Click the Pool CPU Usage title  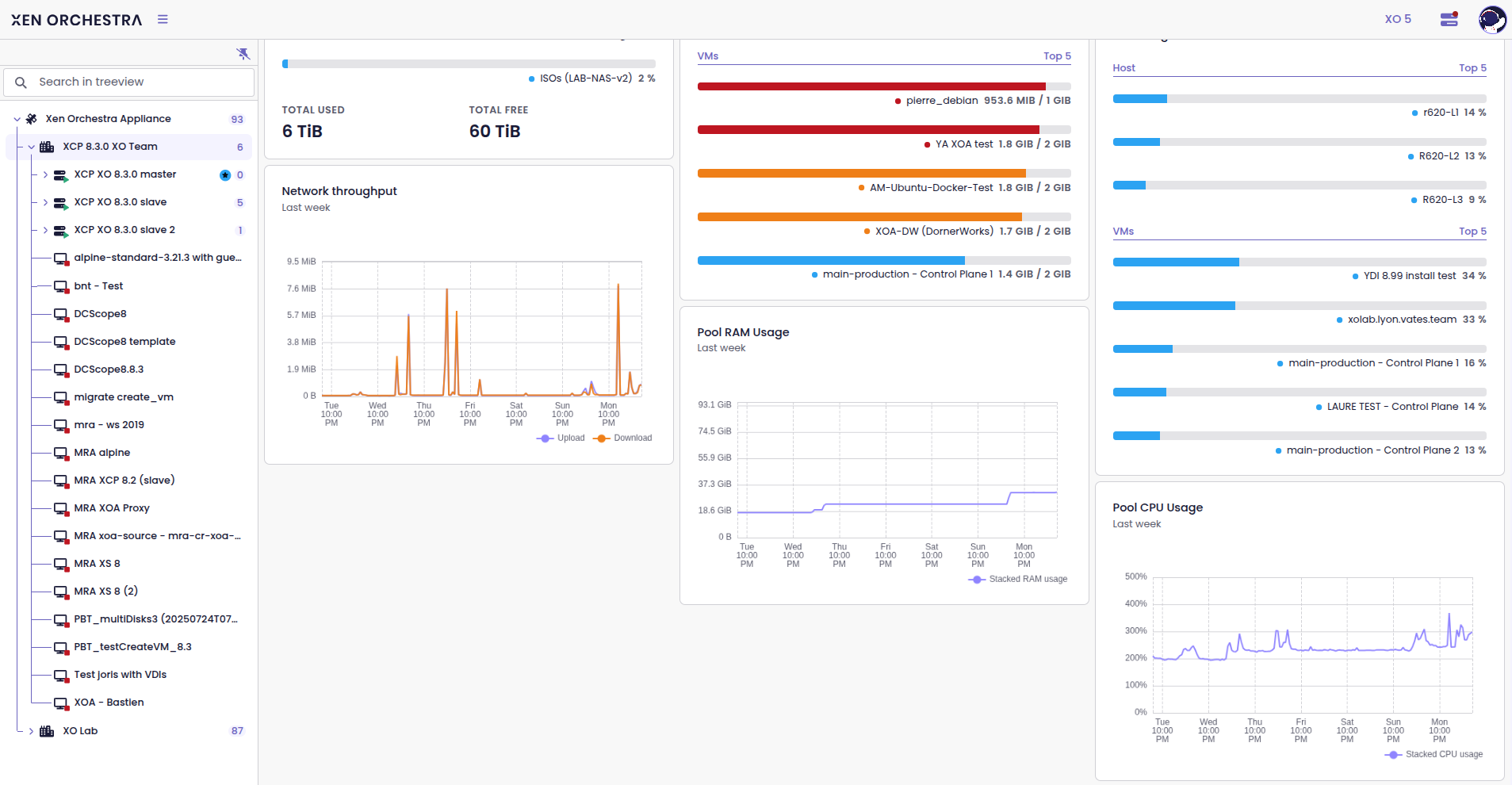point(1158,507)
